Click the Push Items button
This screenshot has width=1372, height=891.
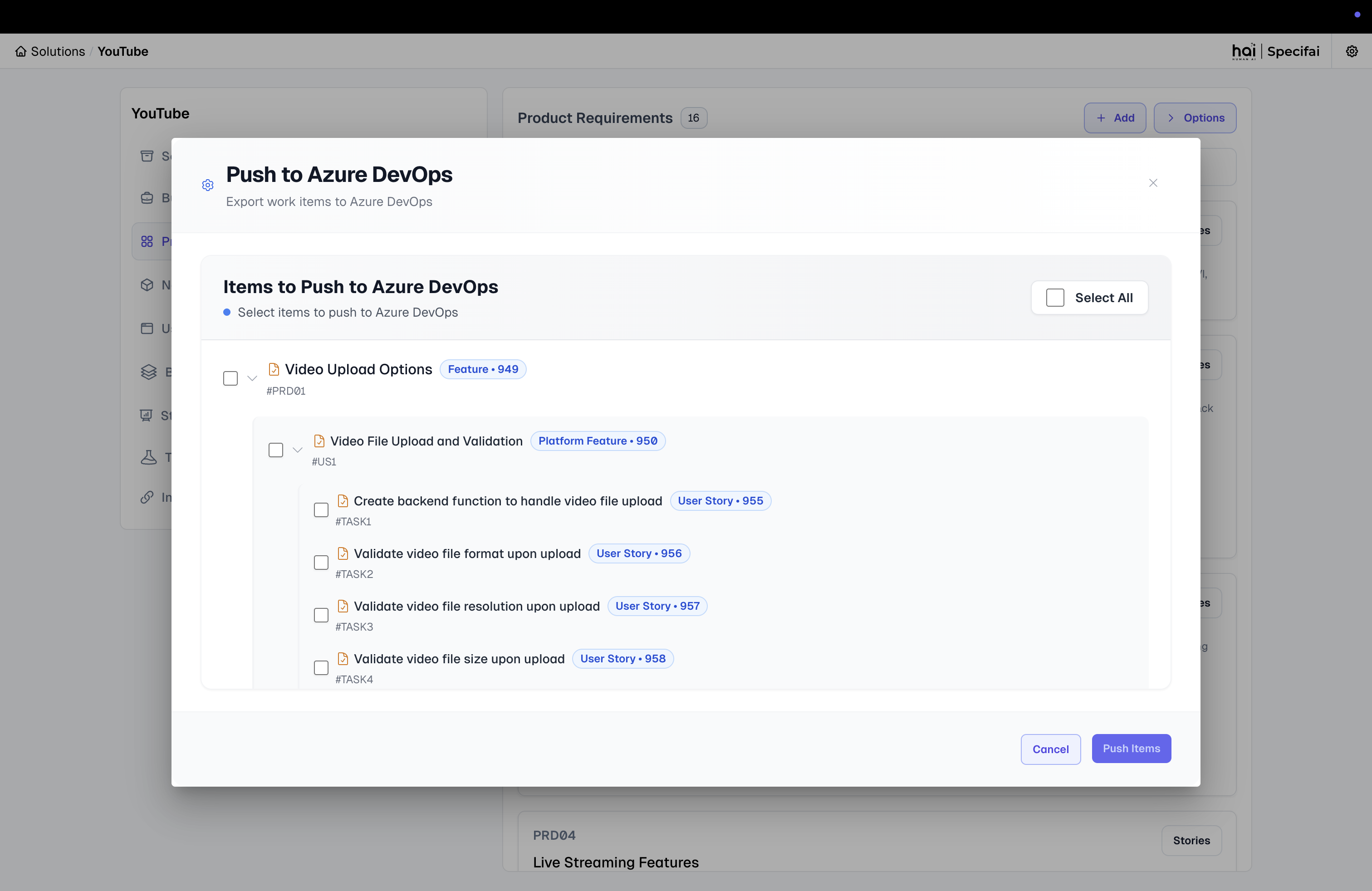pyautogui.click(x=1131, y=749)
